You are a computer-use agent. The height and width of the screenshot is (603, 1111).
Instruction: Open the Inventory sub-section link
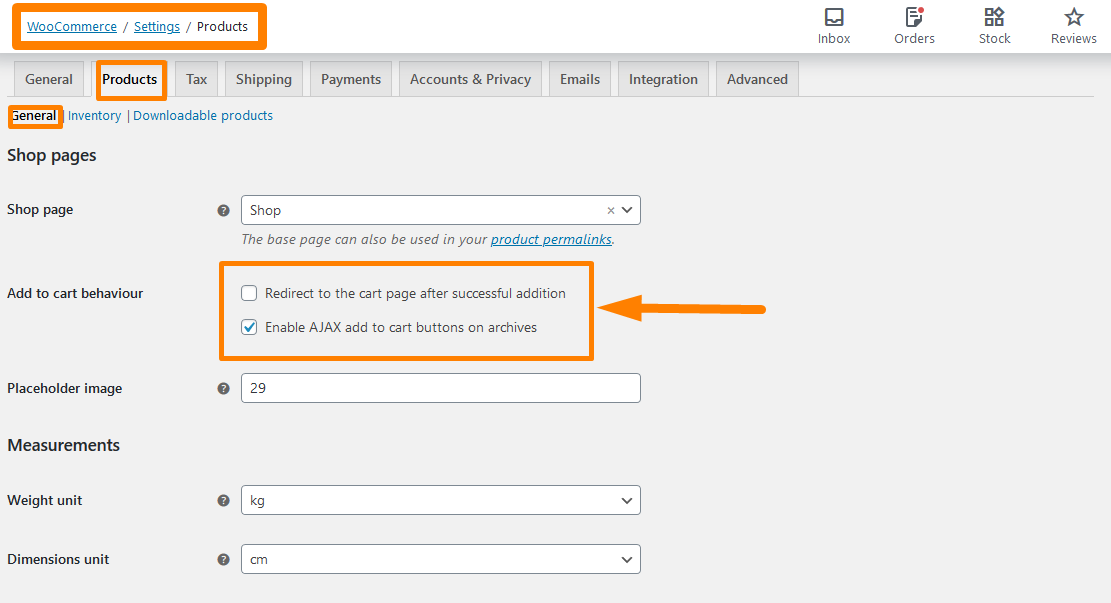pos(94,115)
